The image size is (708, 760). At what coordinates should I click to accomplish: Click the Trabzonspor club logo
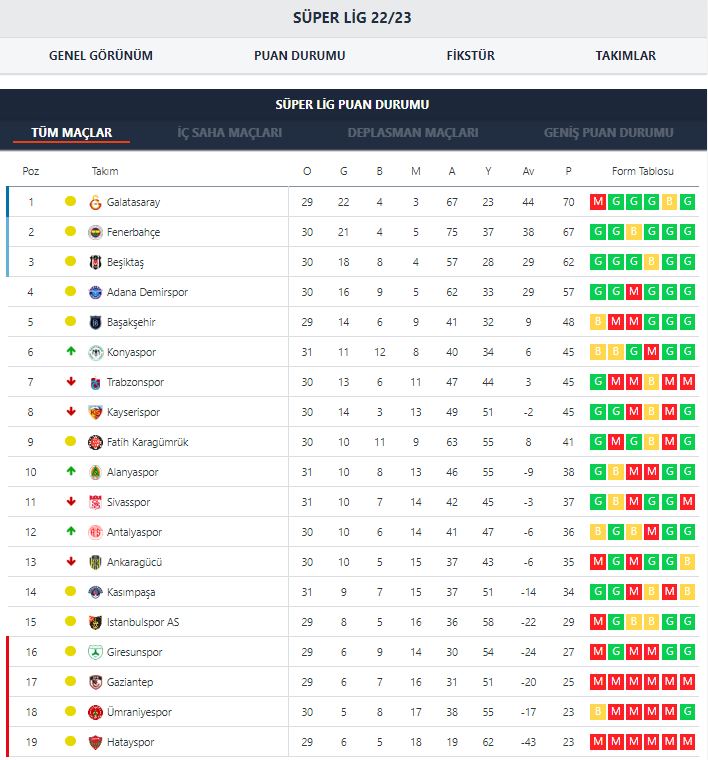[96, 382]
